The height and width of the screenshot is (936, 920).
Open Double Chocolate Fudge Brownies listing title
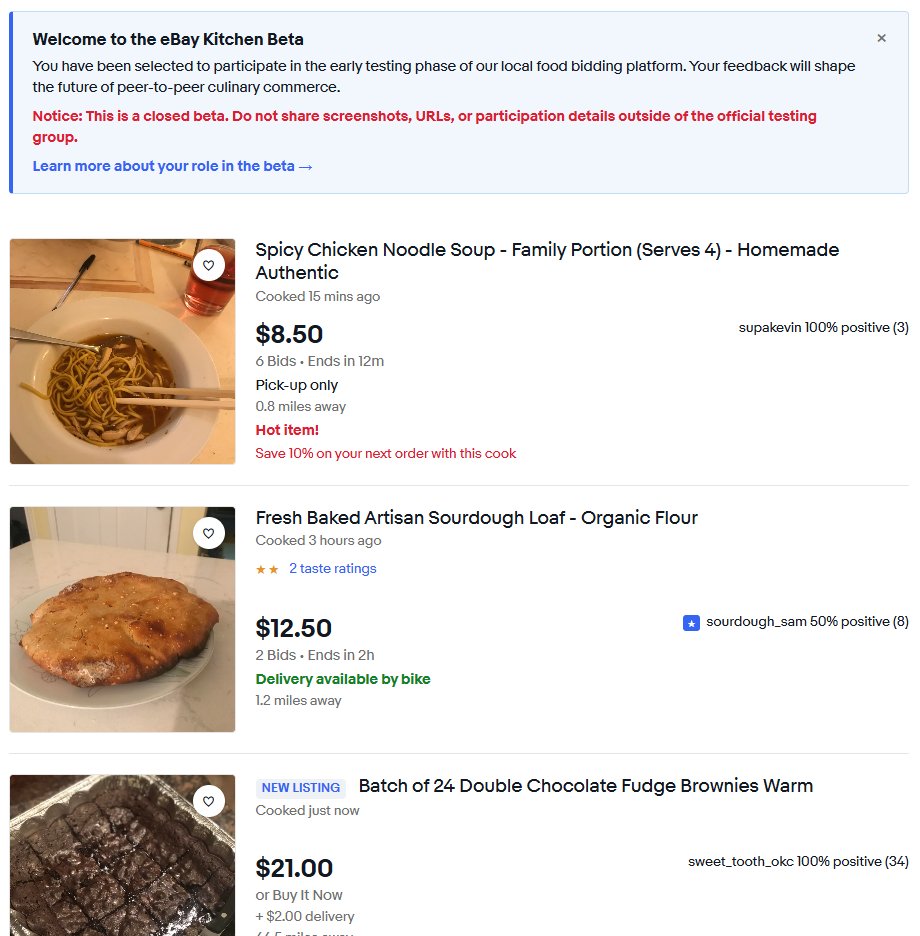click(x=585, y=786)
